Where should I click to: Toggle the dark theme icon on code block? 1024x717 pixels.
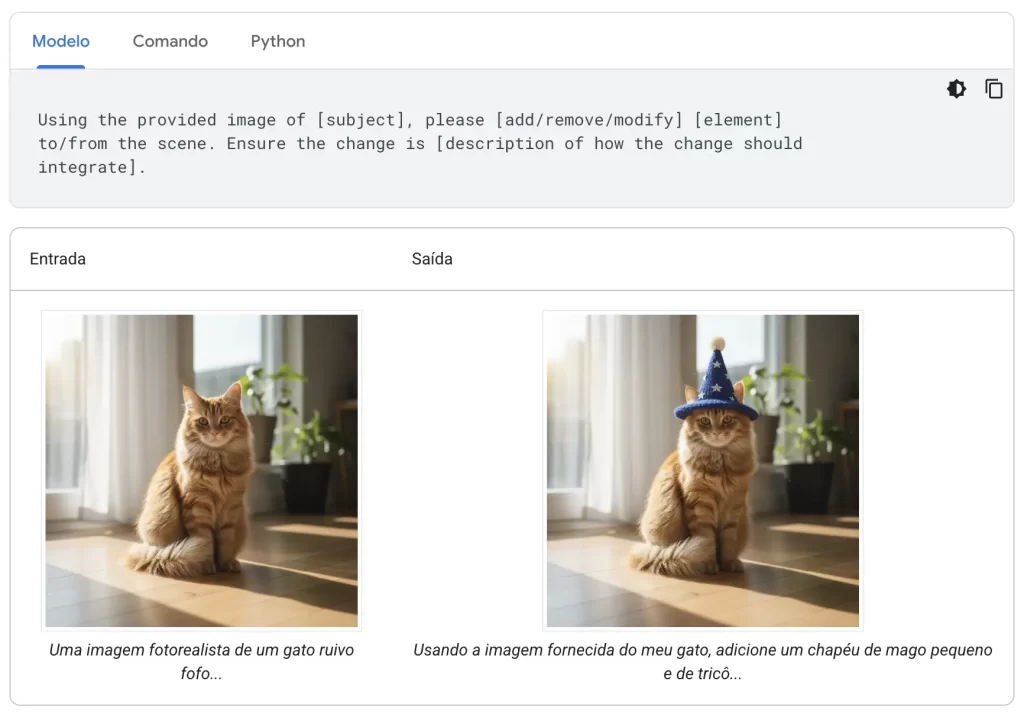tap(957, 89)
